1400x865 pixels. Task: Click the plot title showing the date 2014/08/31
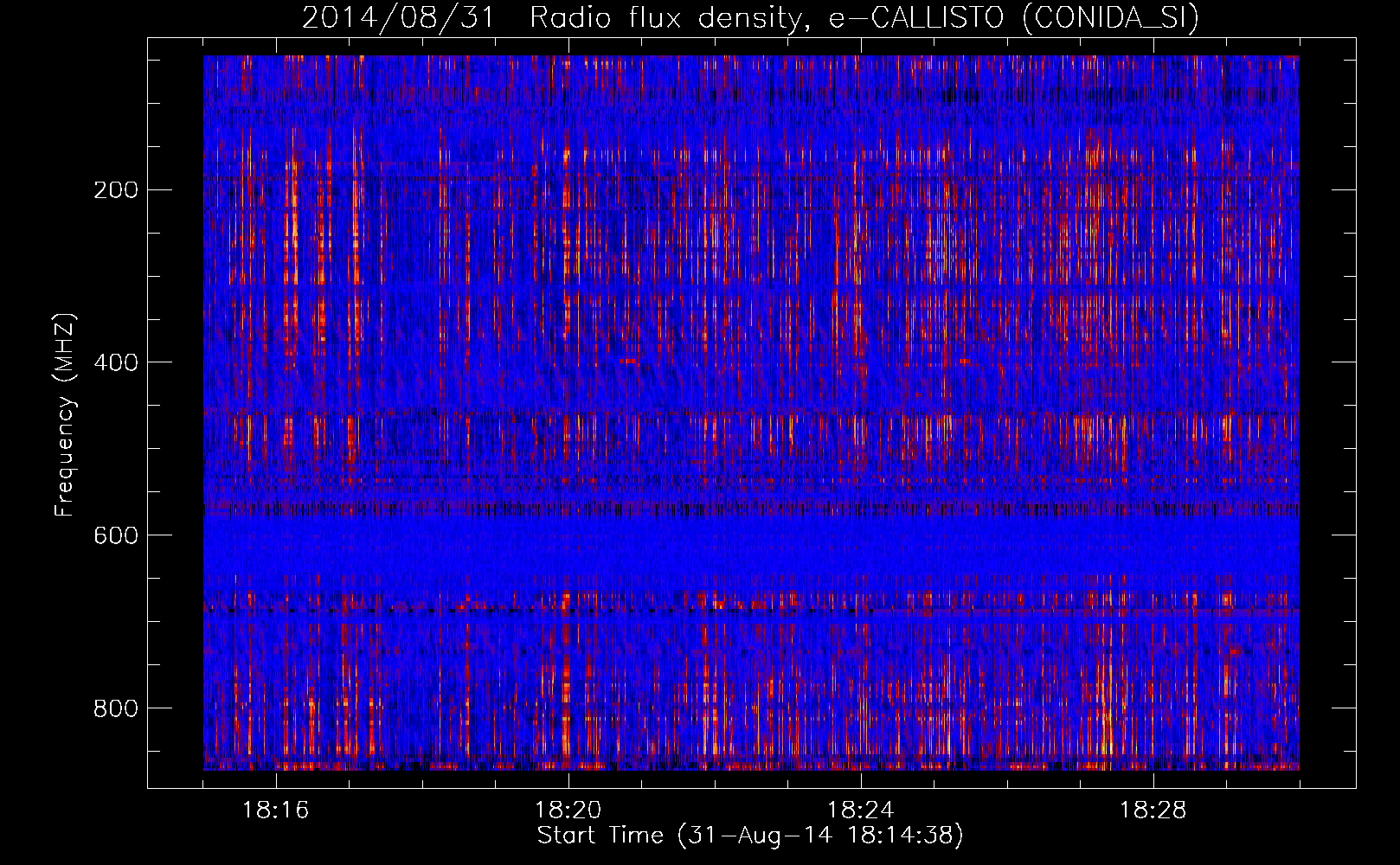750,18
